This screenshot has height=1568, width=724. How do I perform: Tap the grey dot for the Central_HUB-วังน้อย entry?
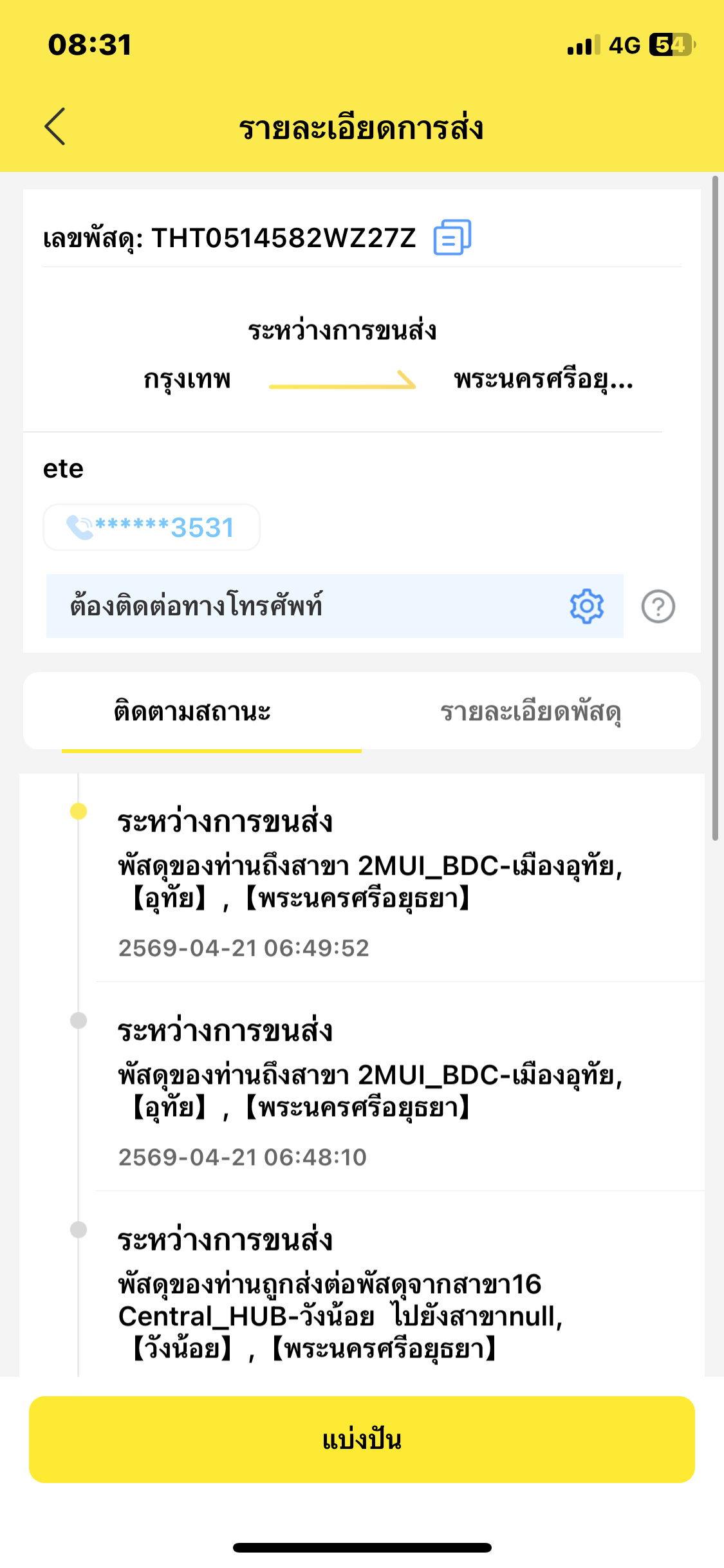pos(79,1229)
